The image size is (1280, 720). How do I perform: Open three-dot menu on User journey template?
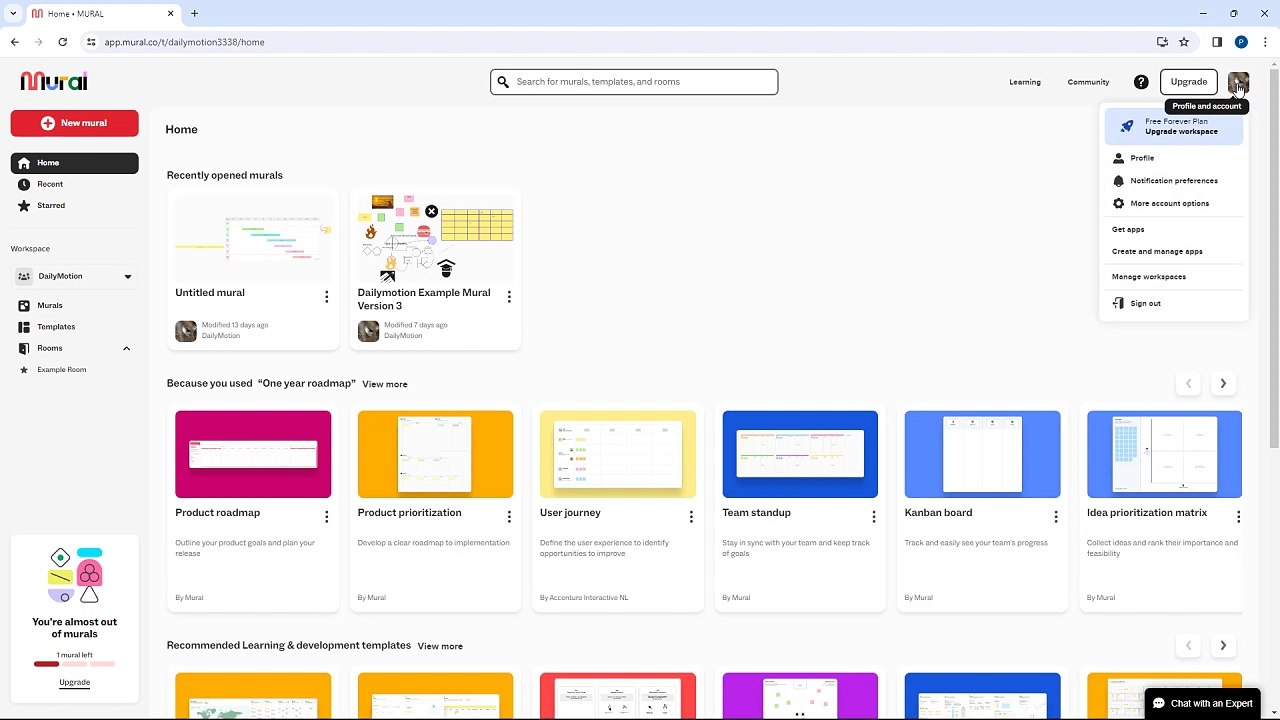(691, 517)
